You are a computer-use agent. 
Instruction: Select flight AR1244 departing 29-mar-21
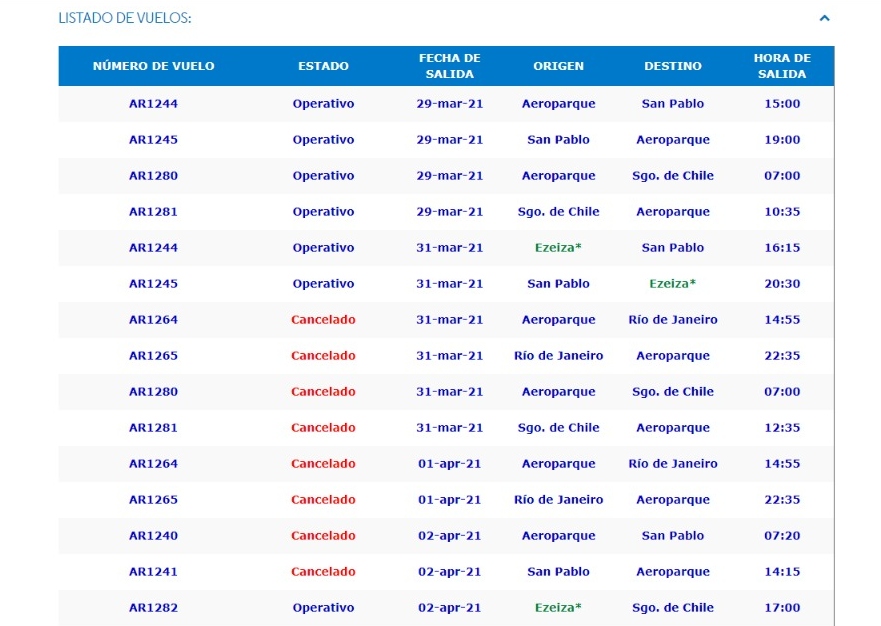pos(153,103)
